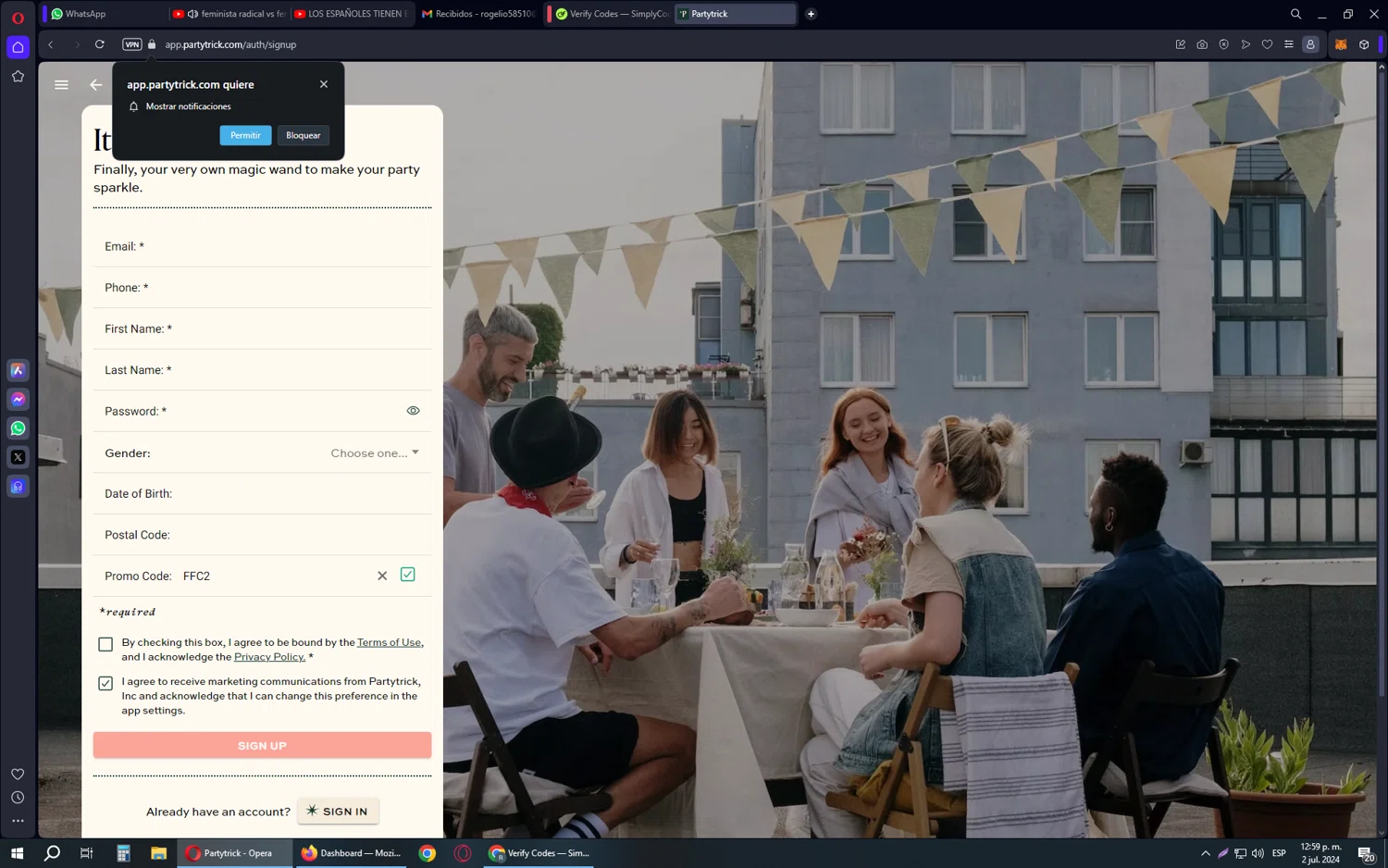
Task: Open Dashboard Mozilla taskbar item
Action: pyautogui.click(x=352, y=853)
